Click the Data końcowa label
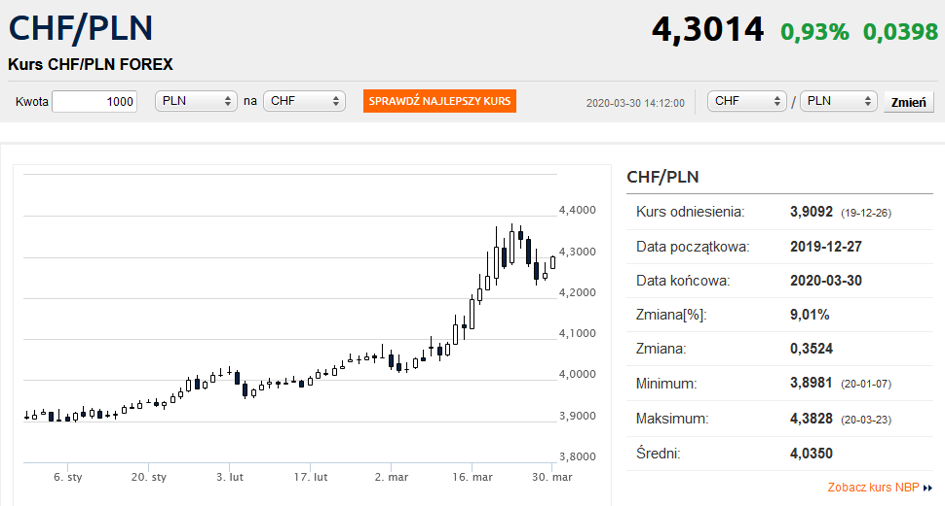Image resolution: width=945 pixels, height=506 pixels. pyautogui.click(x=683, y=281)
